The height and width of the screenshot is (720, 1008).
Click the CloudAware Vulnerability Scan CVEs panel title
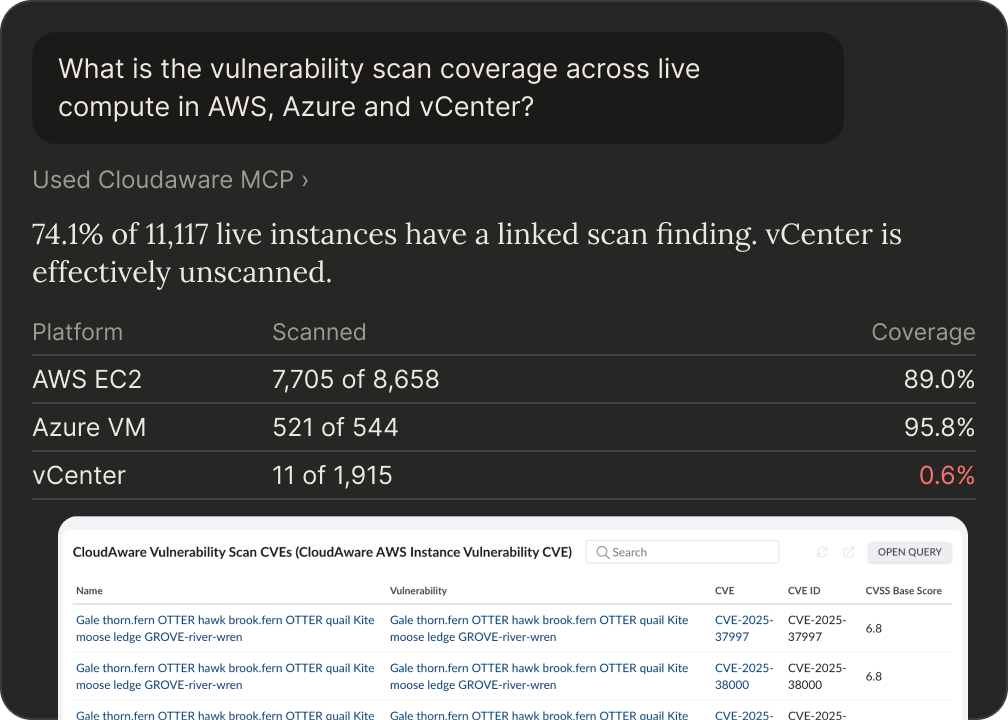pyautogui.click(x=322, y=552)
